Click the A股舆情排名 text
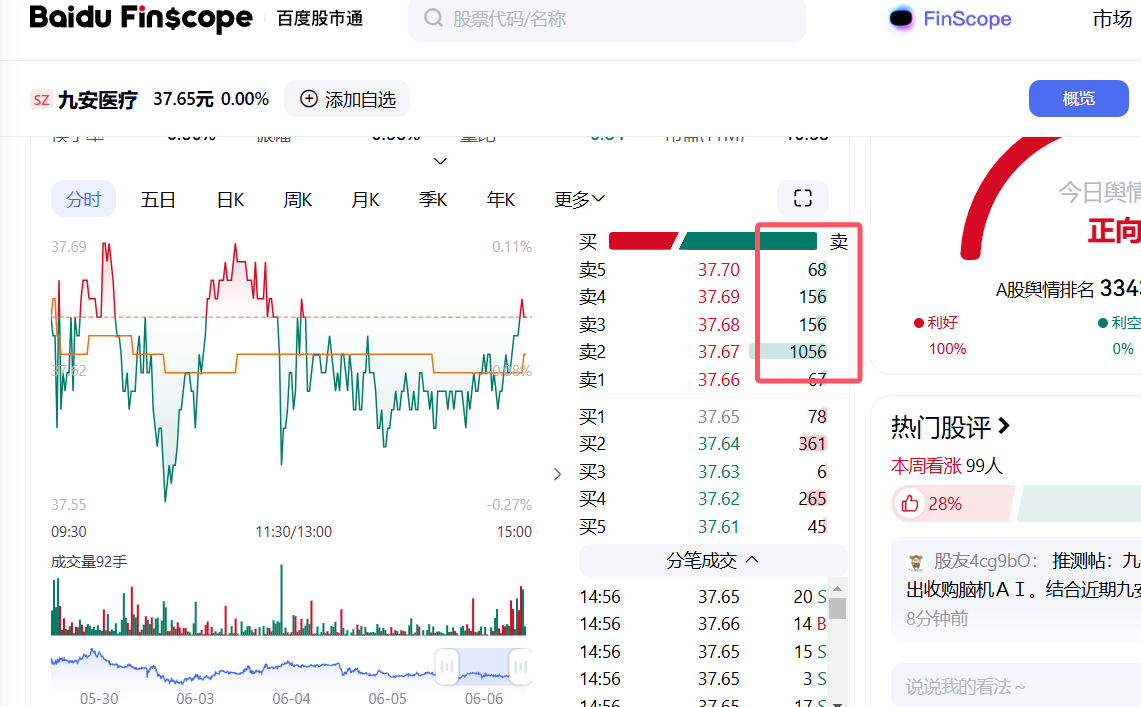 [1045, 290]
